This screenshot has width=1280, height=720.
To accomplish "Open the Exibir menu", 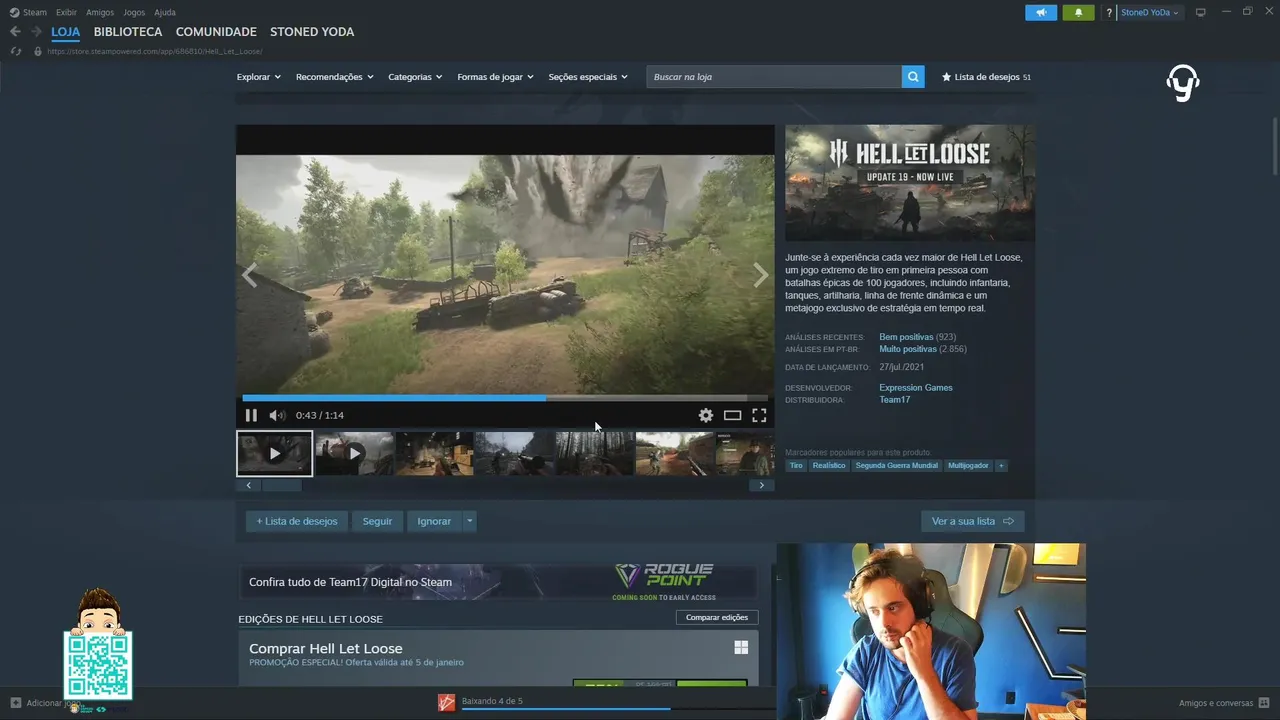I will [66, 12].
